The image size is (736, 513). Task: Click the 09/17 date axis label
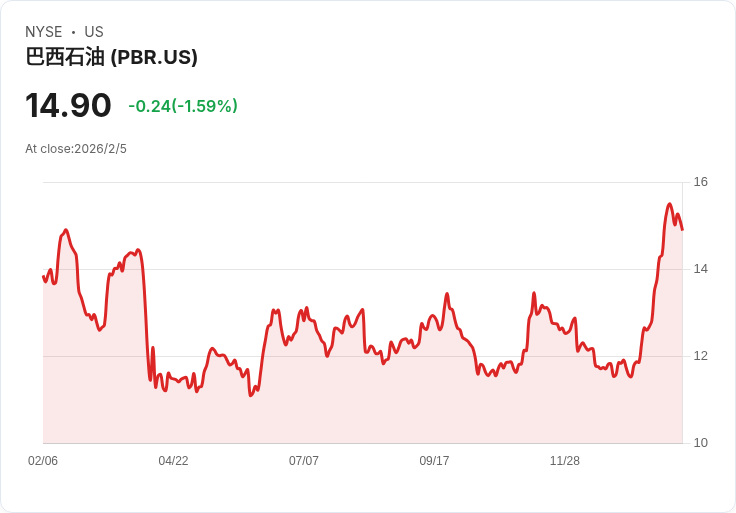point(434,460)
